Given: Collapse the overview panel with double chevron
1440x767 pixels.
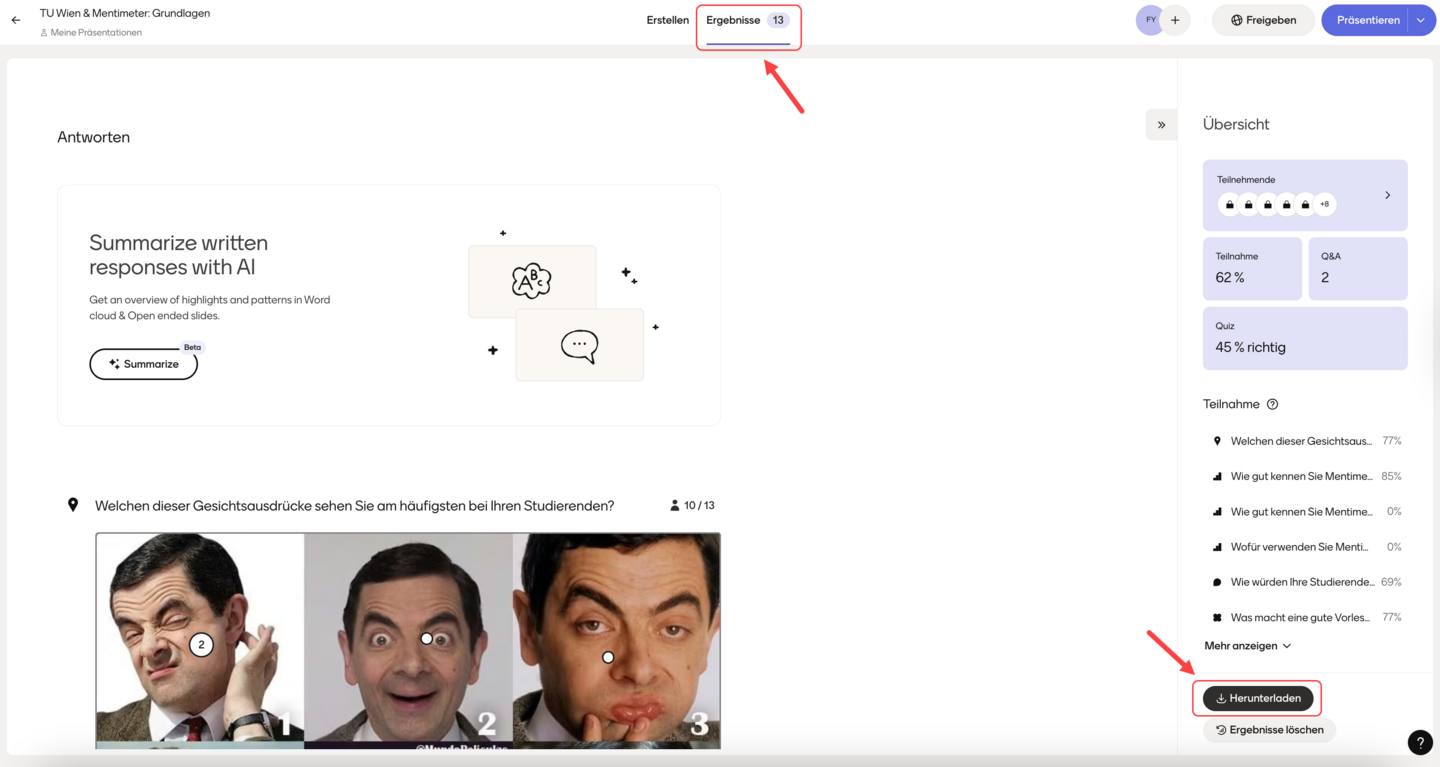Looking at the screenshot, I should (x=1161, y=125).
